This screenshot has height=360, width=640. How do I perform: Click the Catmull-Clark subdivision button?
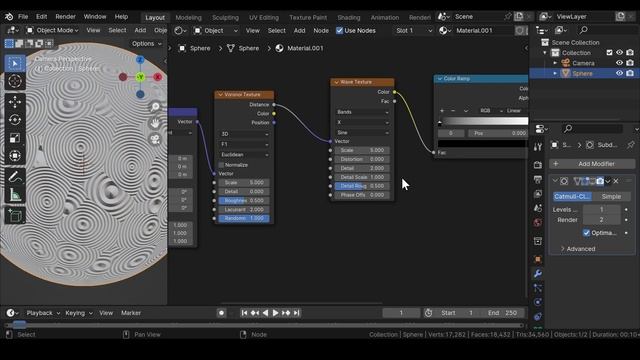pos(572,196)
